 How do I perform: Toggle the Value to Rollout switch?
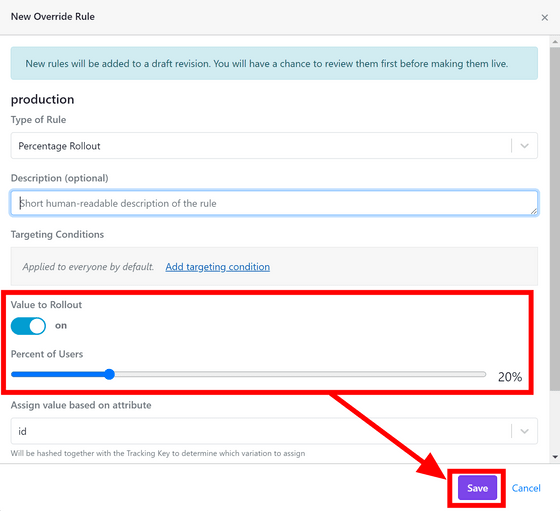[x=28, y=326]
